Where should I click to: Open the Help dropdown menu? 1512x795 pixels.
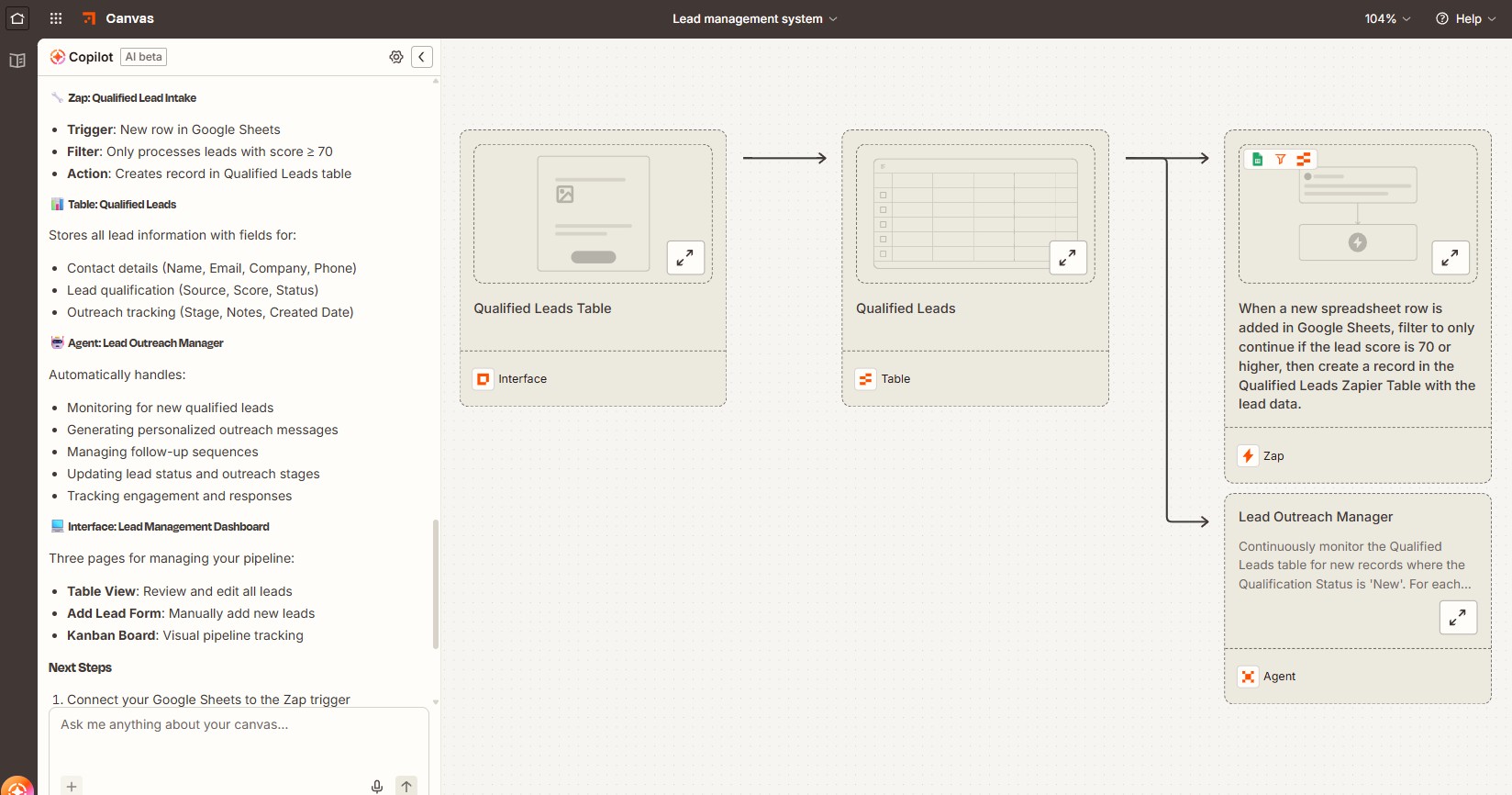point(1466,18)
